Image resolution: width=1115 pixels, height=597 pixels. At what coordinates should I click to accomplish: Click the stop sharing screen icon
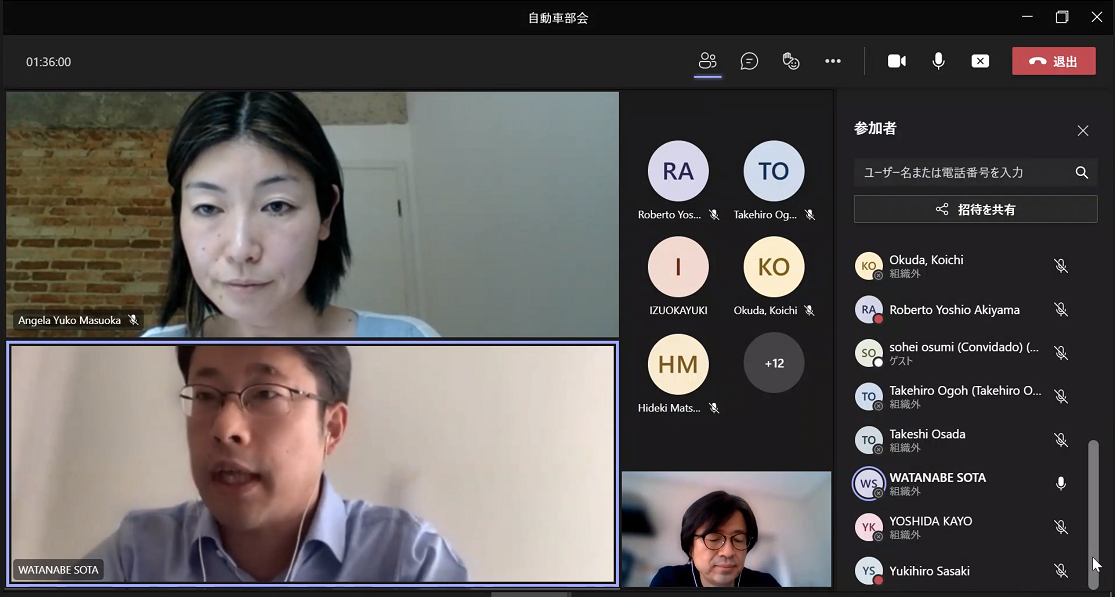point(980,61)
